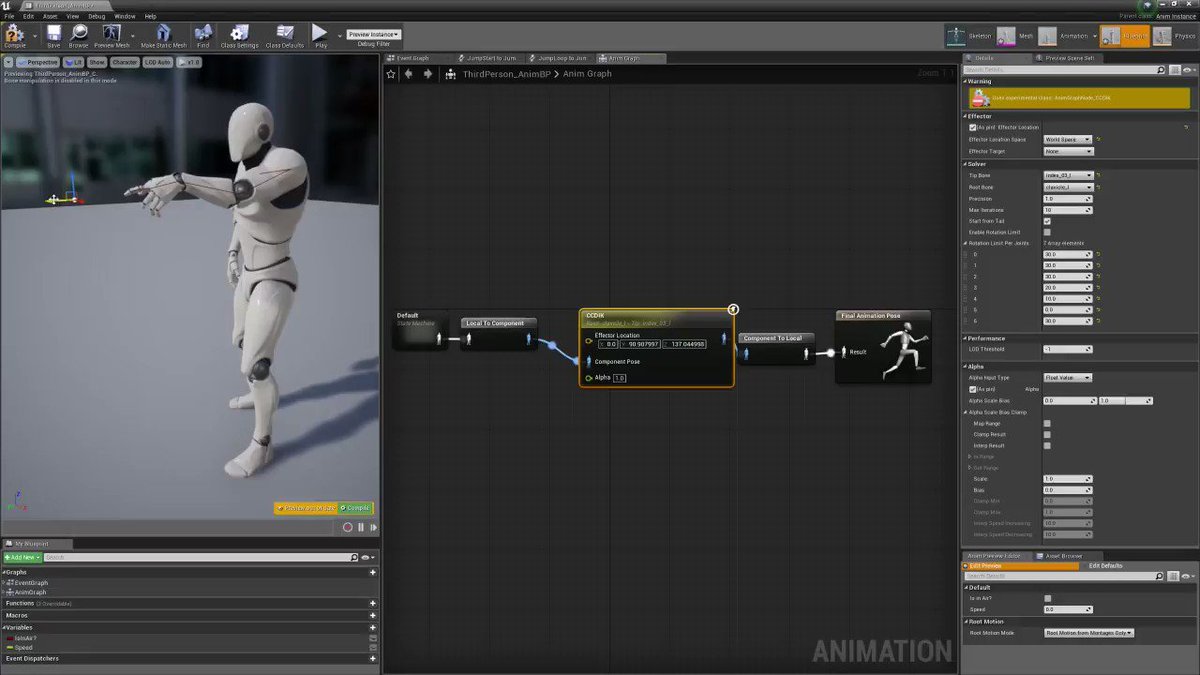The image size is (1200, 675).
Task: Click the Details view options eye icon
Action: tap(1187, 70)
